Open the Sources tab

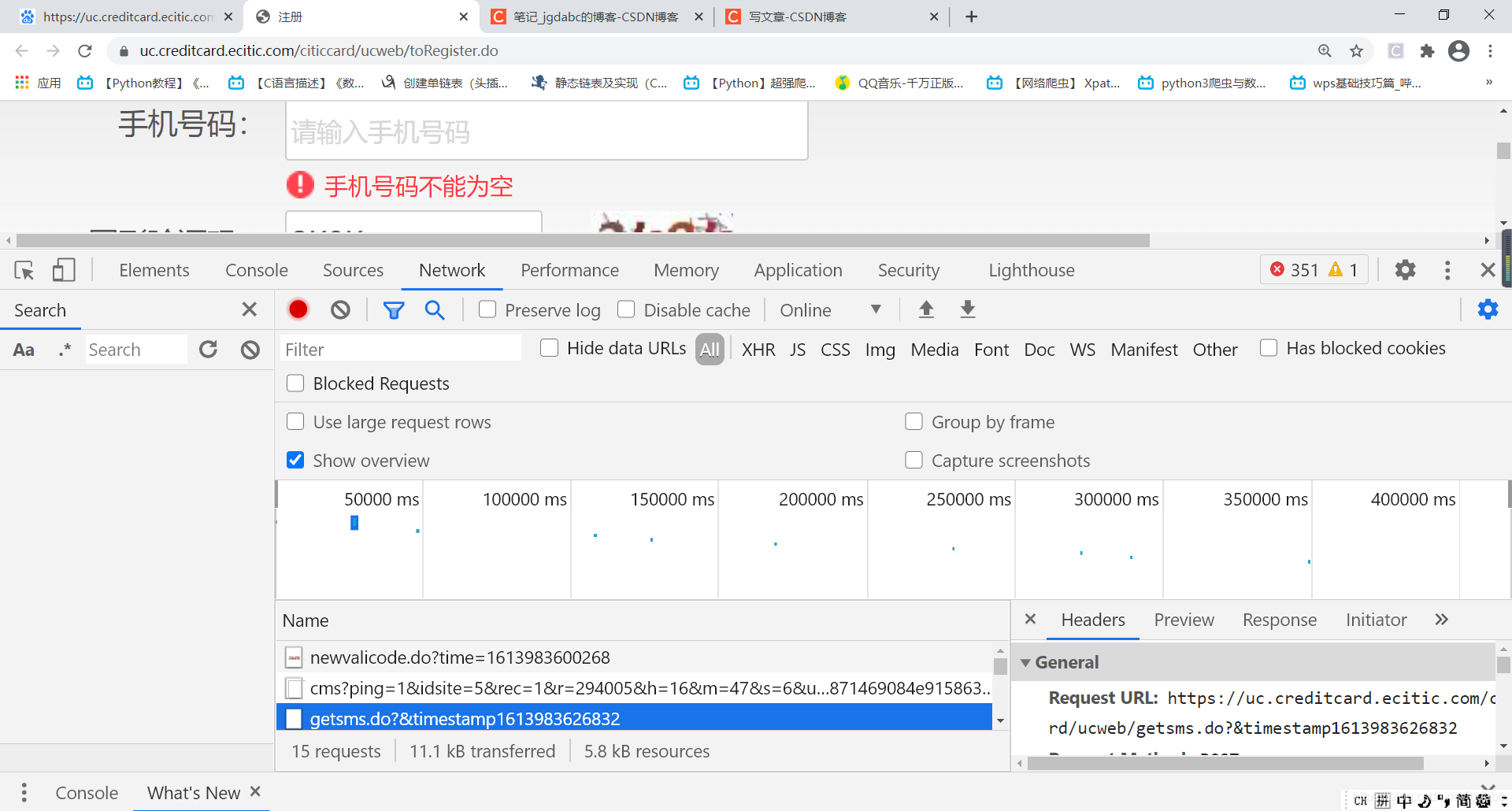click(353, 270)
